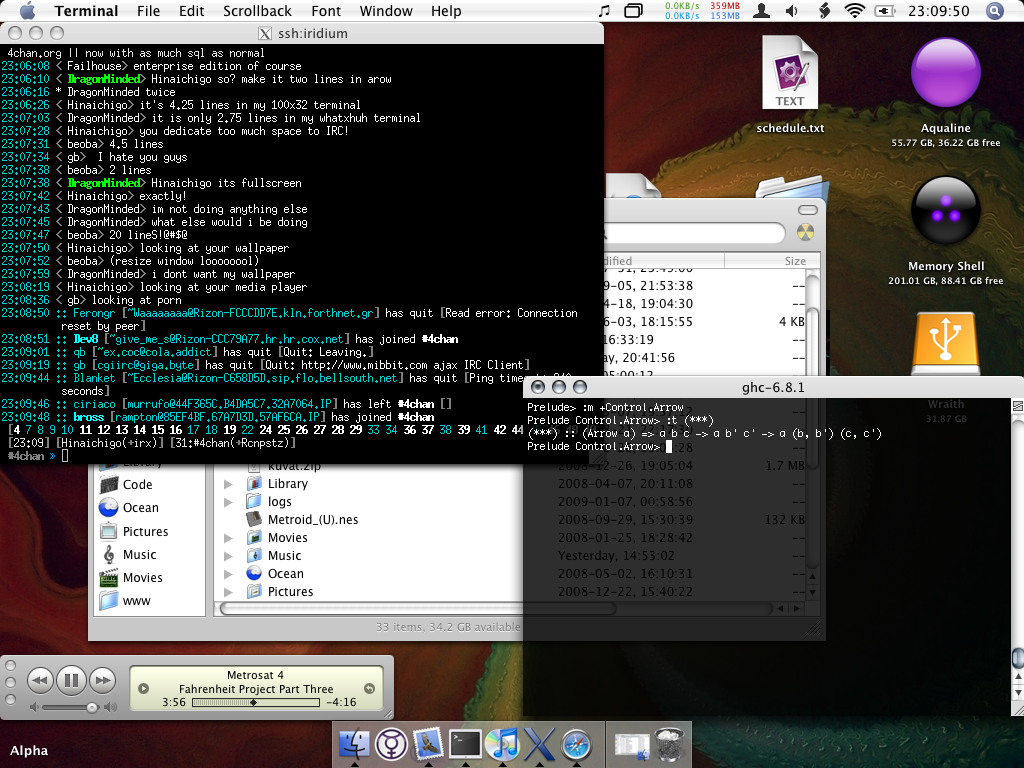Open Trash in the Dock

(x=668, y=744)
